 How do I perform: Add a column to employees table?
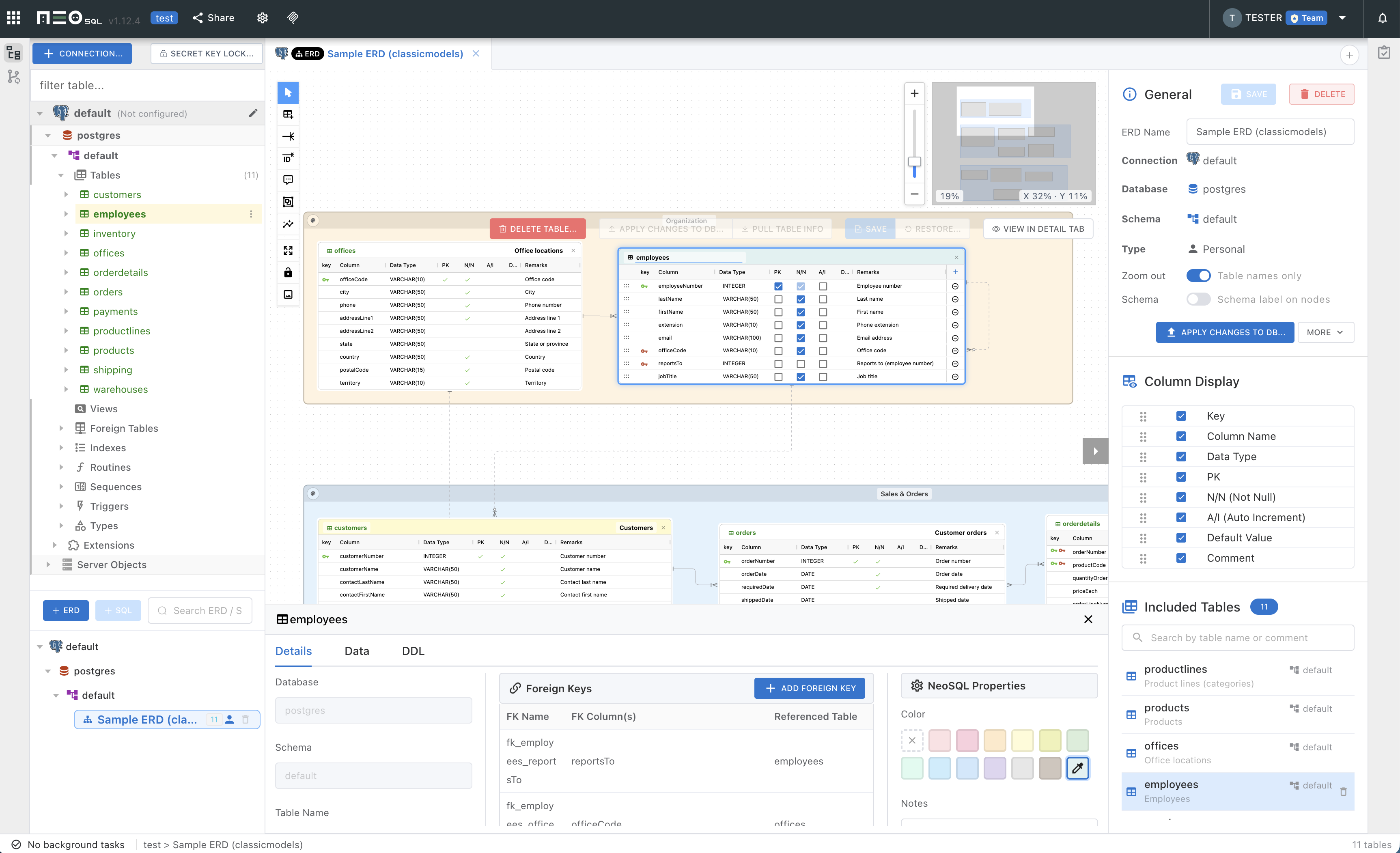click(955, 271)
